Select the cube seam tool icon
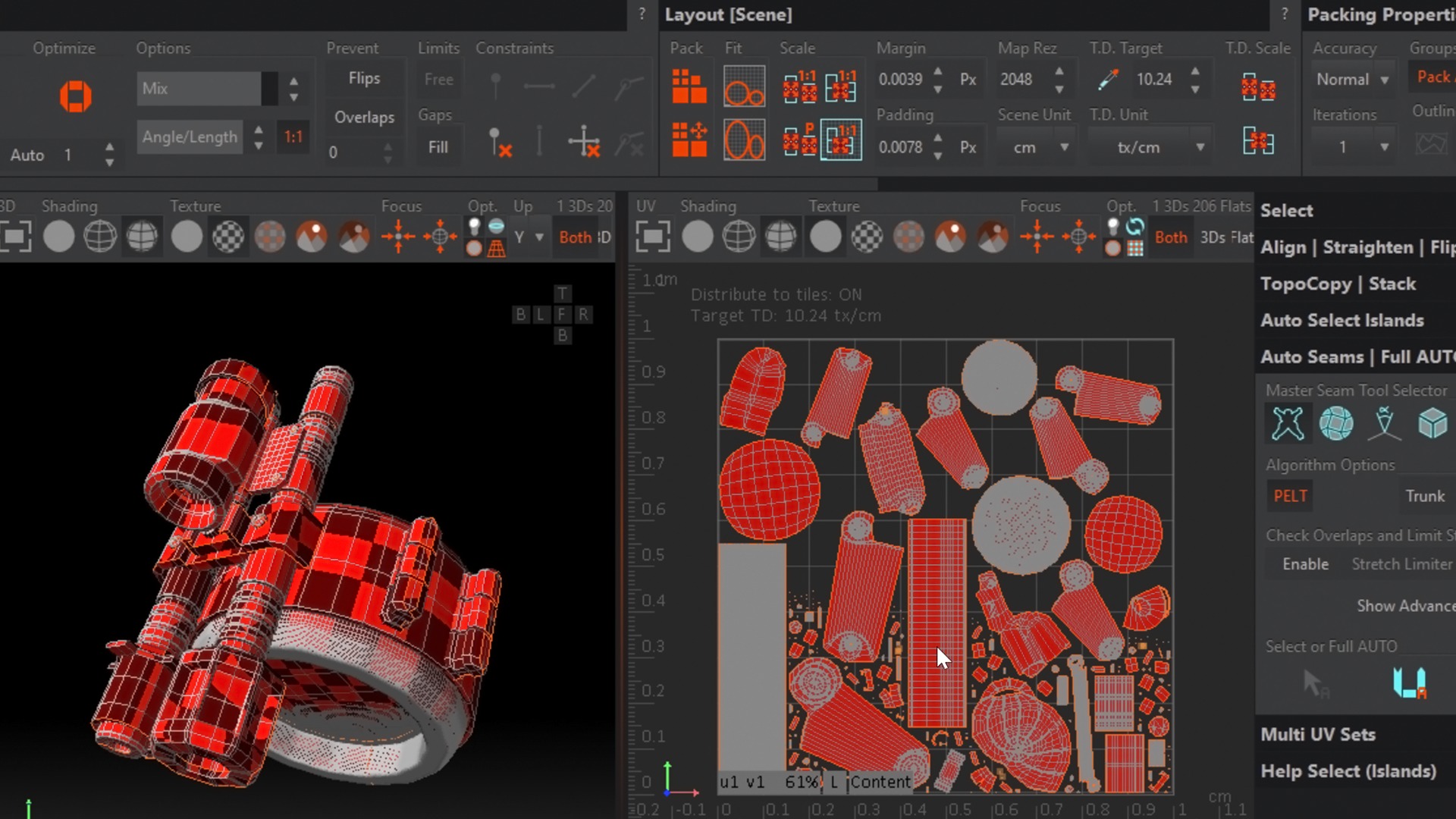 [x=1432, y=423]
